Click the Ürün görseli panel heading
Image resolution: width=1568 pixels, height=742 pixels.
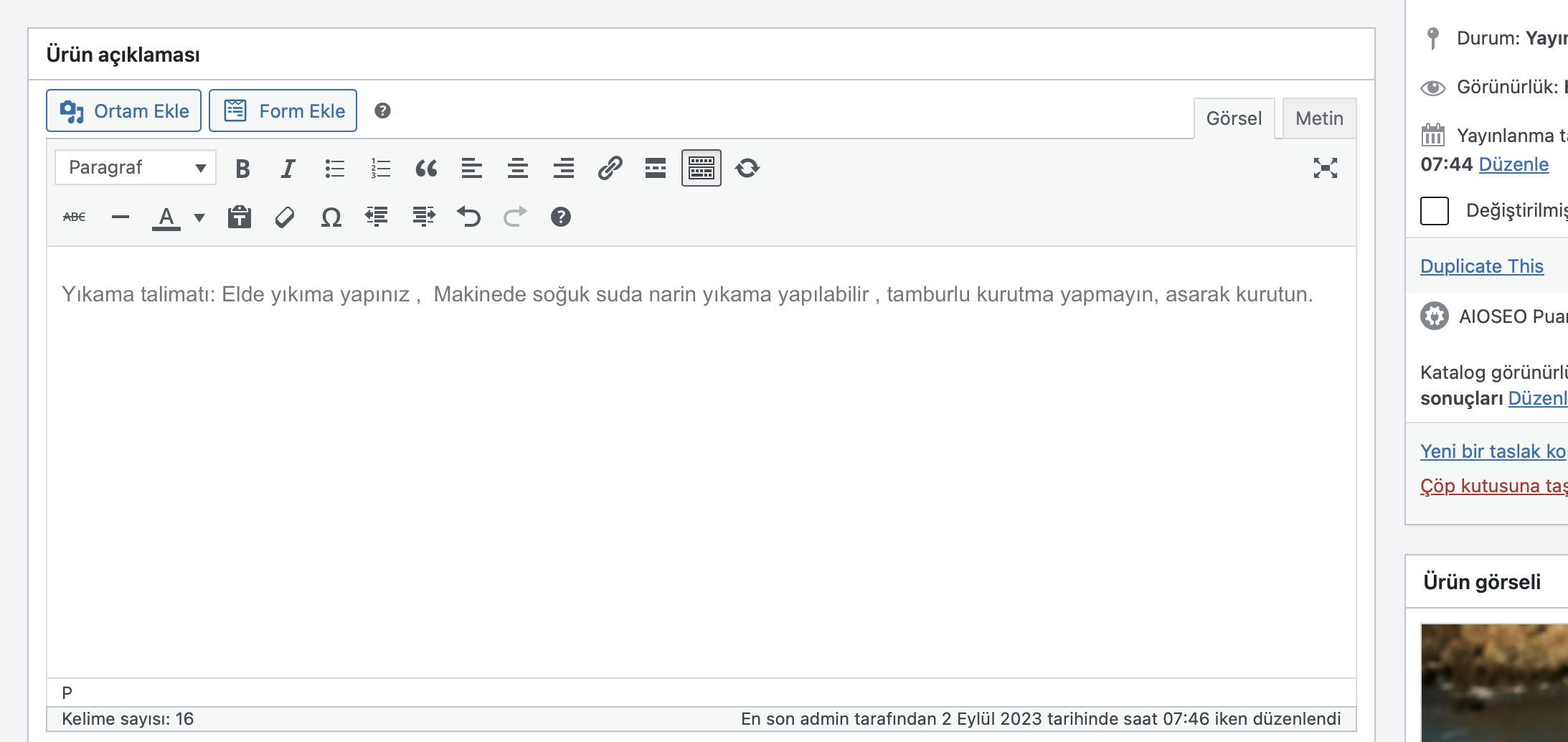pos(1482,582)
